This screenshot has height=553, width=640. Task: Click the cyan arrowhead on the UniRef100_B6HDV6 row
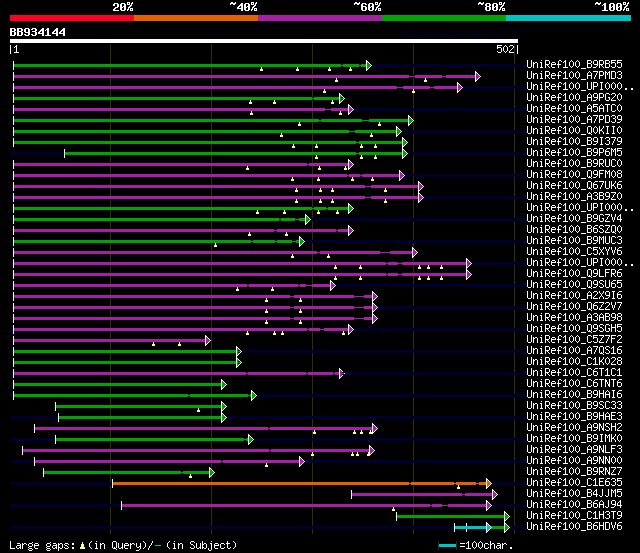coord(489,528)
